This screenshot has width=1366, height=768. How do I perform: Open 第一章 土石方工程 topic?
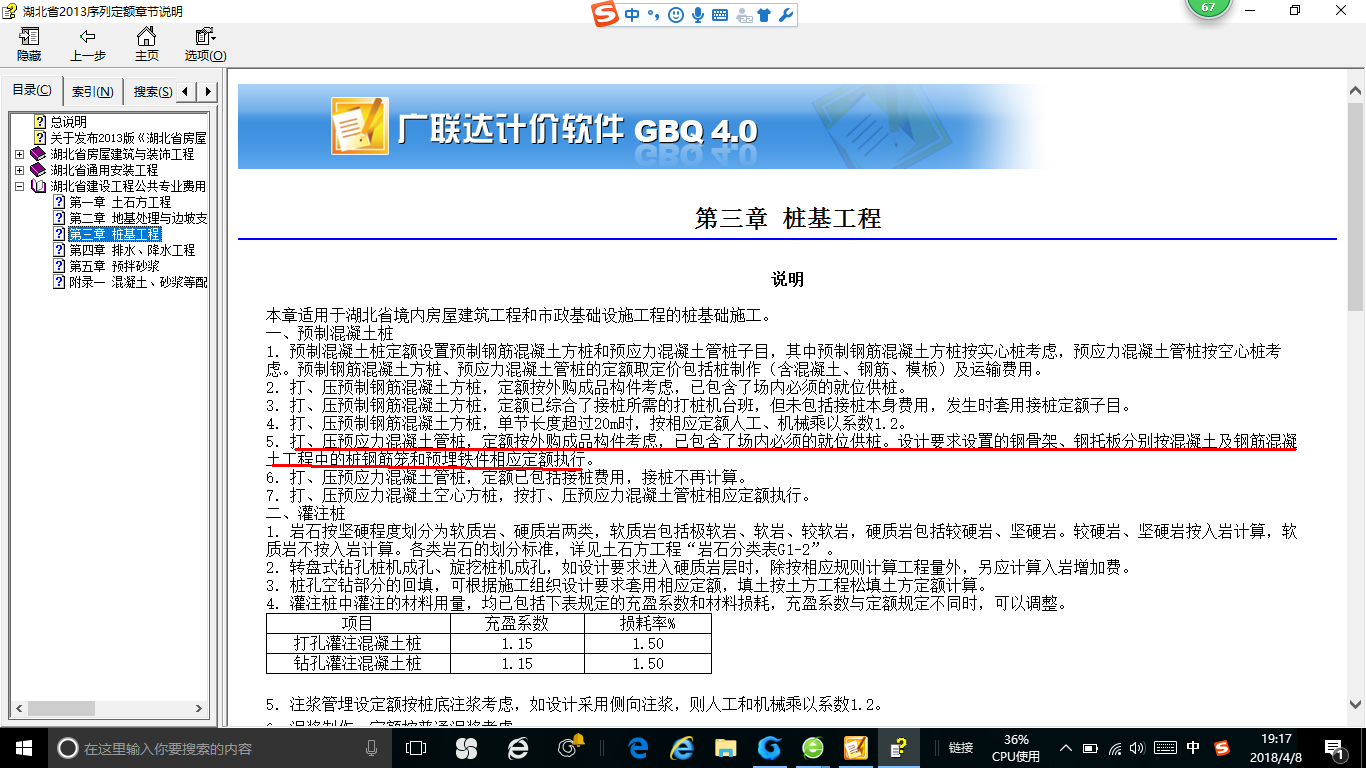(120, 202)
